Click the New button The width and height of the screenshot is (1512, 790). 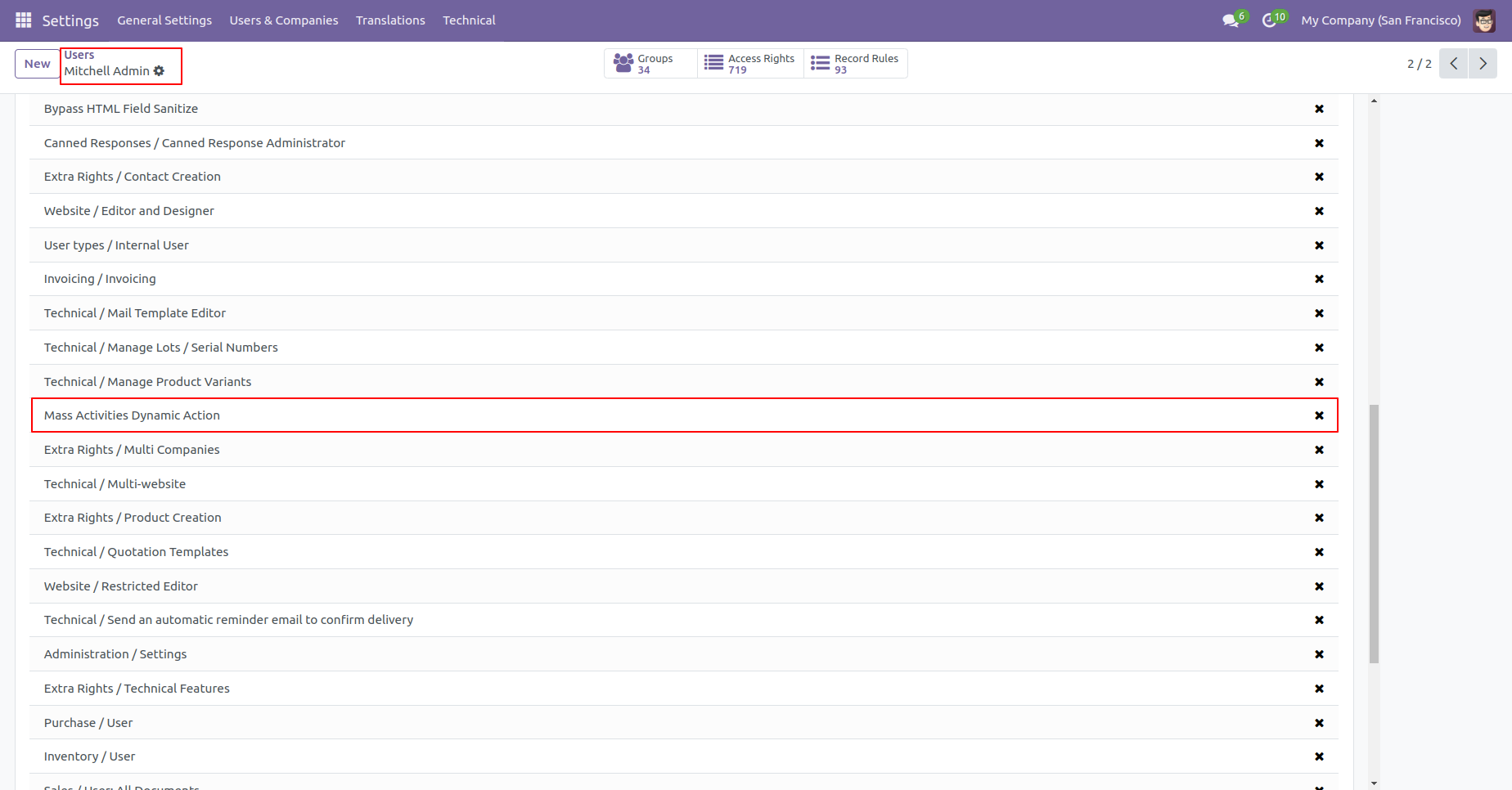tap(37, 64)
